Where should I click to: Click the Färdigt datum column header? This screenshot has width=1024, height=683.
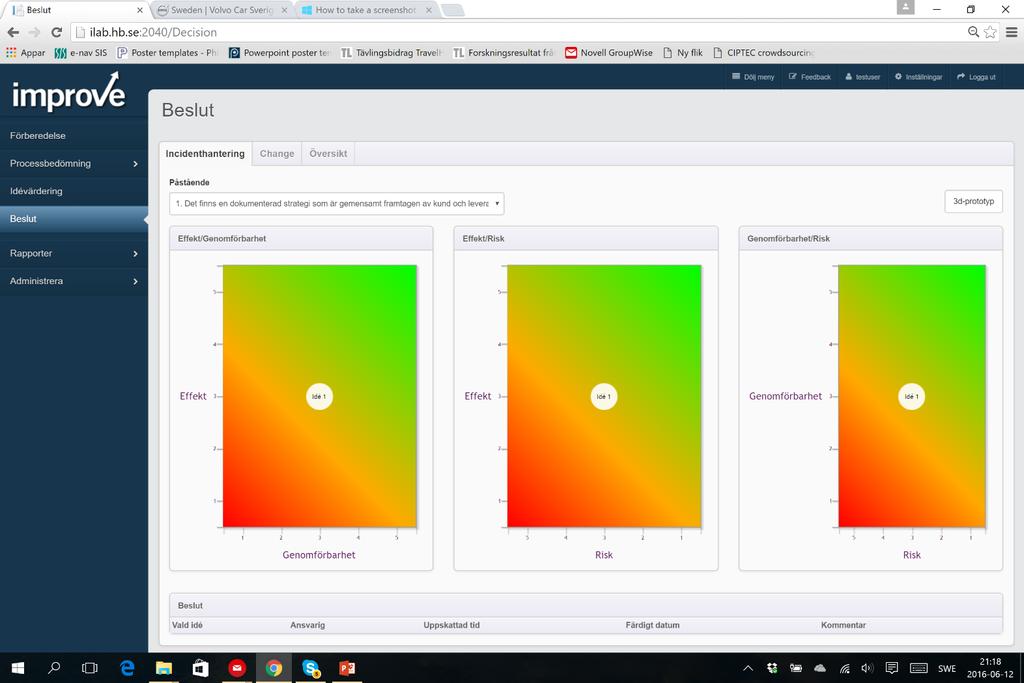tap(652, 625)
